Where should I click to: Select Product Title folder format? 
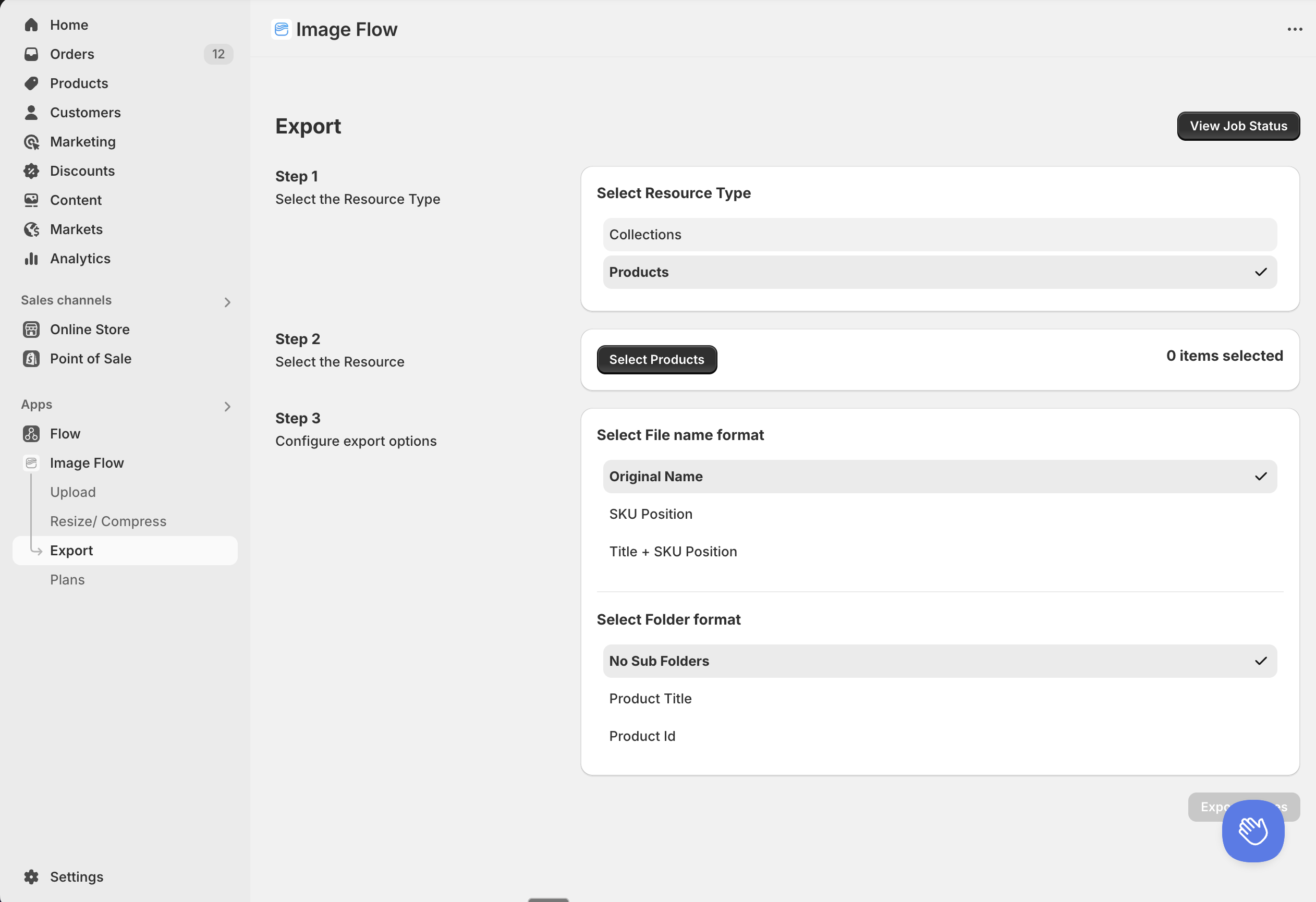pyautogui.click(x=940, y=699)
